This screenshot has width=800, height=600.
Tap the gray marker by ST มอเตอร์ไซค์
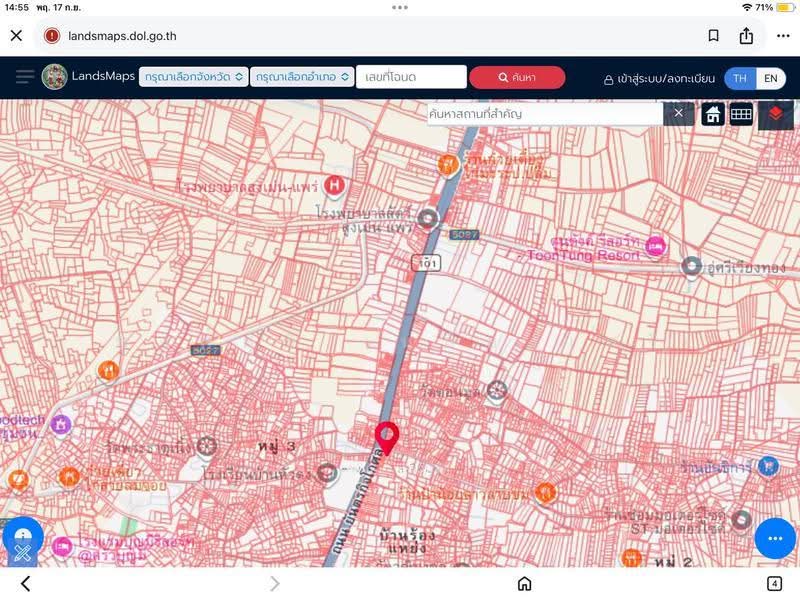pyautogui.click(x=741, y=520)
